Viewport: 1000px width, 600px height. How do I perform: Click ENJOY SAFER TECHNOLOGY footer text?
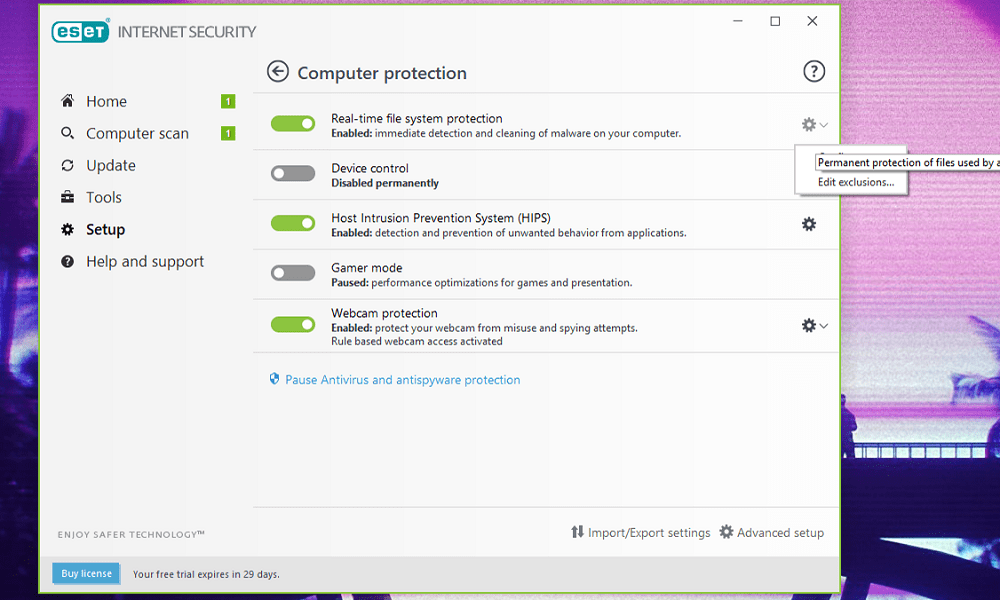pos(131,534)
